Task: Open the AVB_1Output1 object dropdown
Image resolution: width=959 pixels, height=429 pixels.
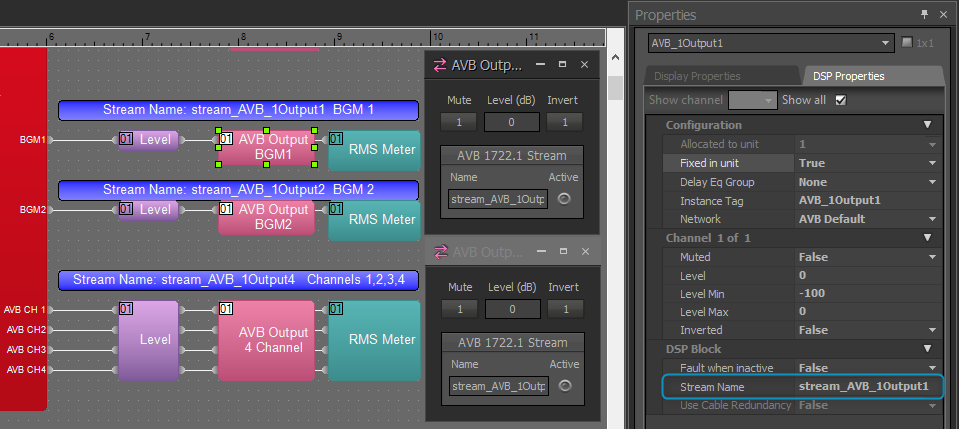Action: pyautogui.click(x=771, y=43)
